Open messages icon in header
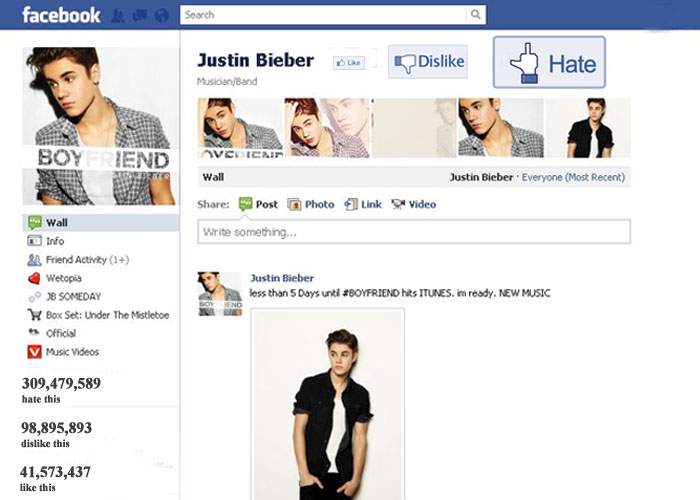The image size is (700, 500). pos(140,16)
